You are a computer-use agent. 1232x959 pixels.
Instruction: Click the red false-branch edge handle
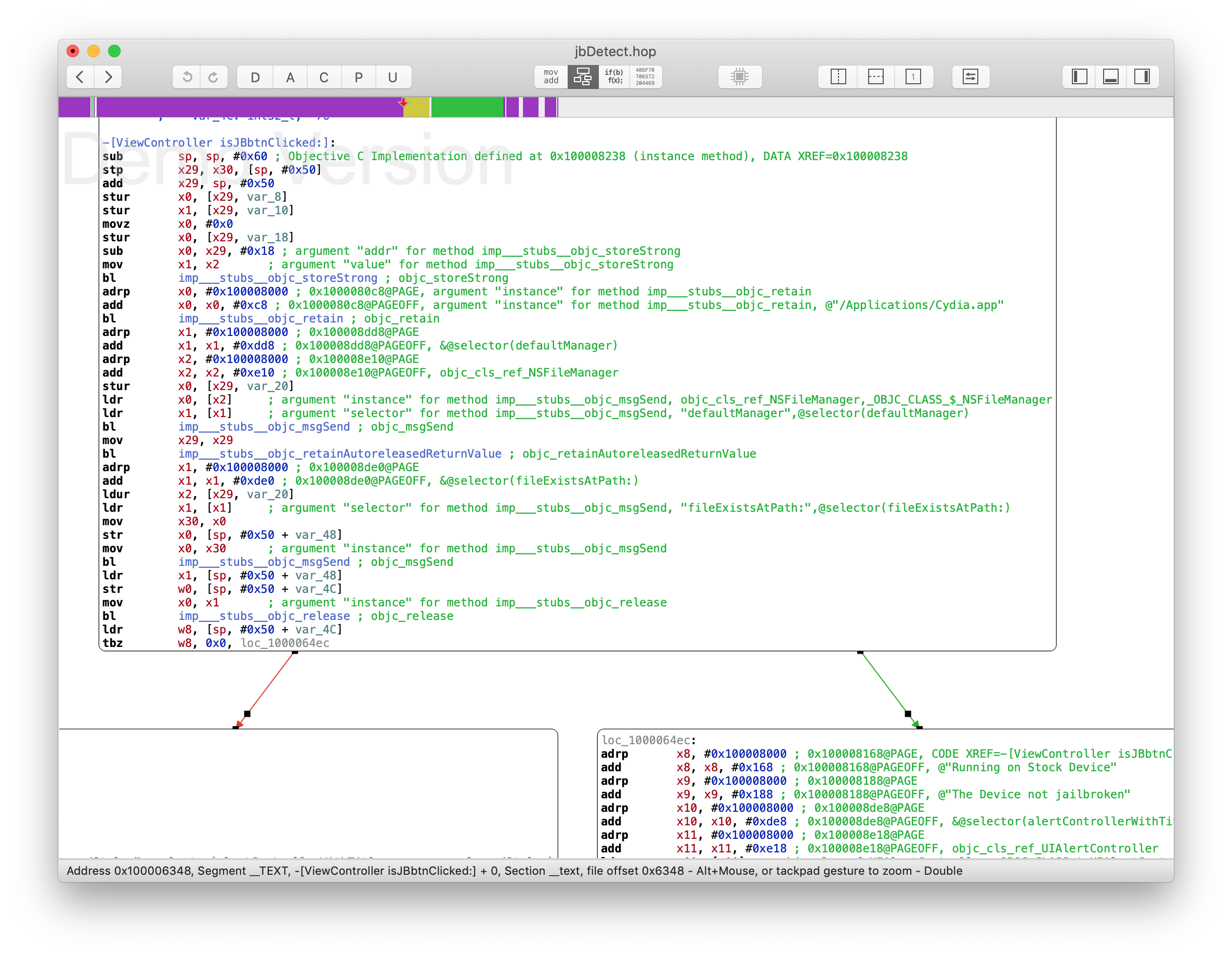[247, 714]
